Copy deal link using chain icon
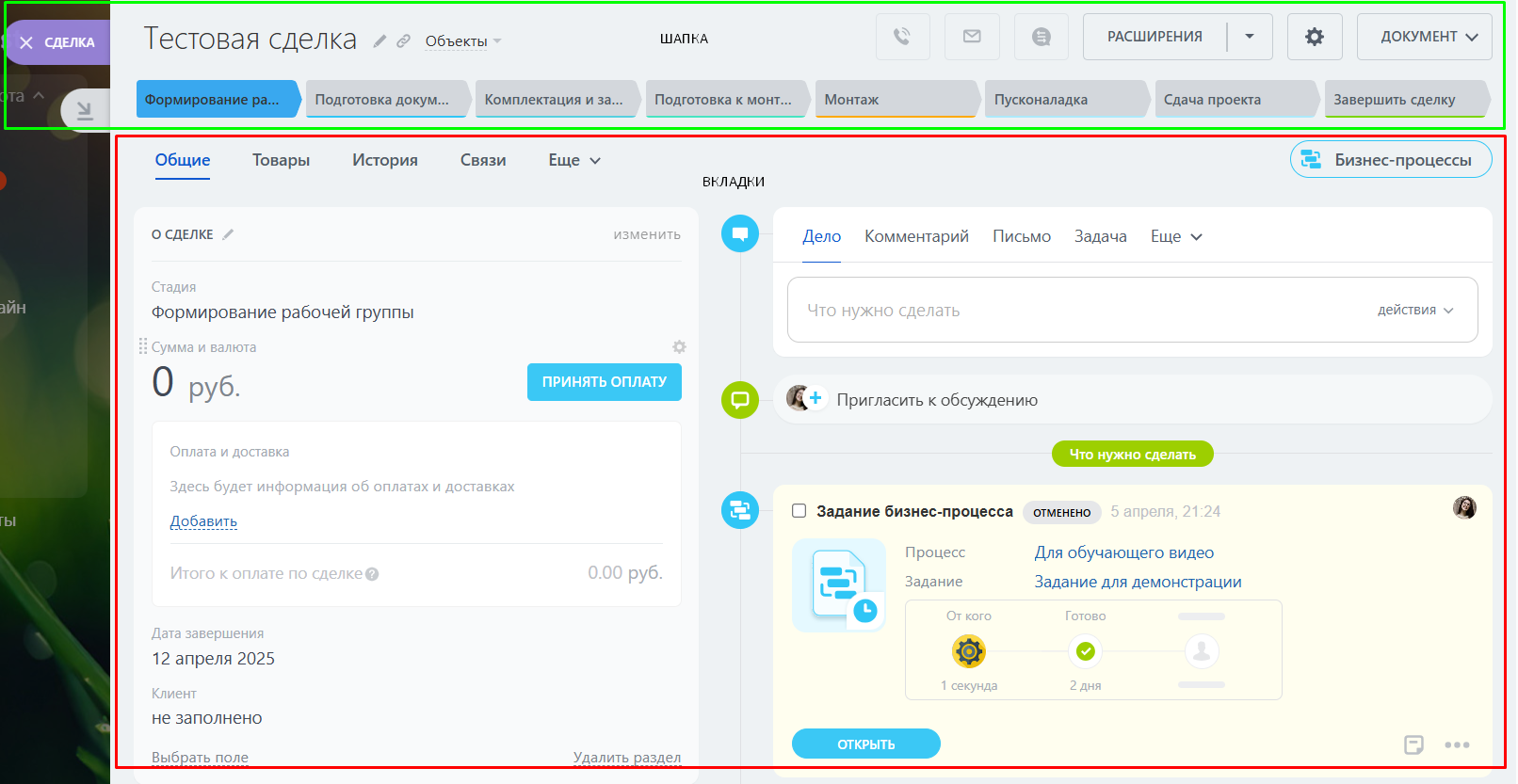The width and height of the screenshot is (1518, 784). pyautogui.click(x=403, y=41)
